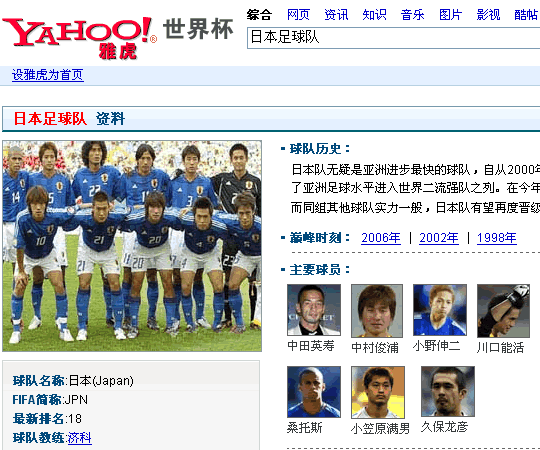
Task: Click the 球队教练 资料 link
Action: coord(80,438)
